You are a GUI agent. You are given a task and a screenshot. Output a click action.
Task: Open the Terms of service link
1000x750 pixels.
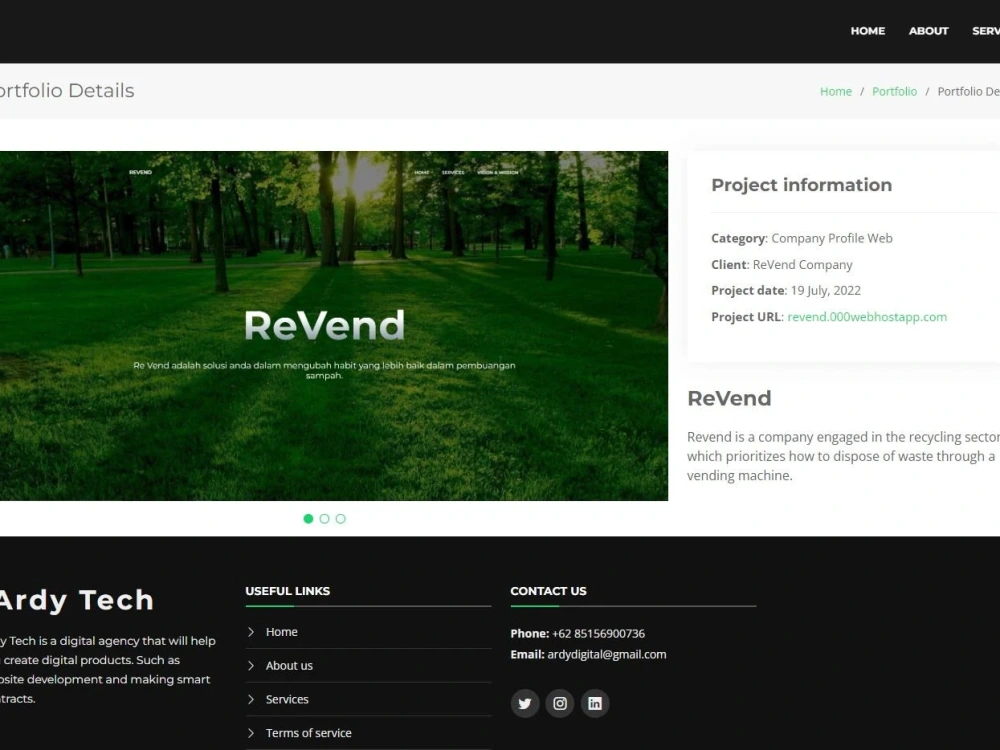click(309, 733)
